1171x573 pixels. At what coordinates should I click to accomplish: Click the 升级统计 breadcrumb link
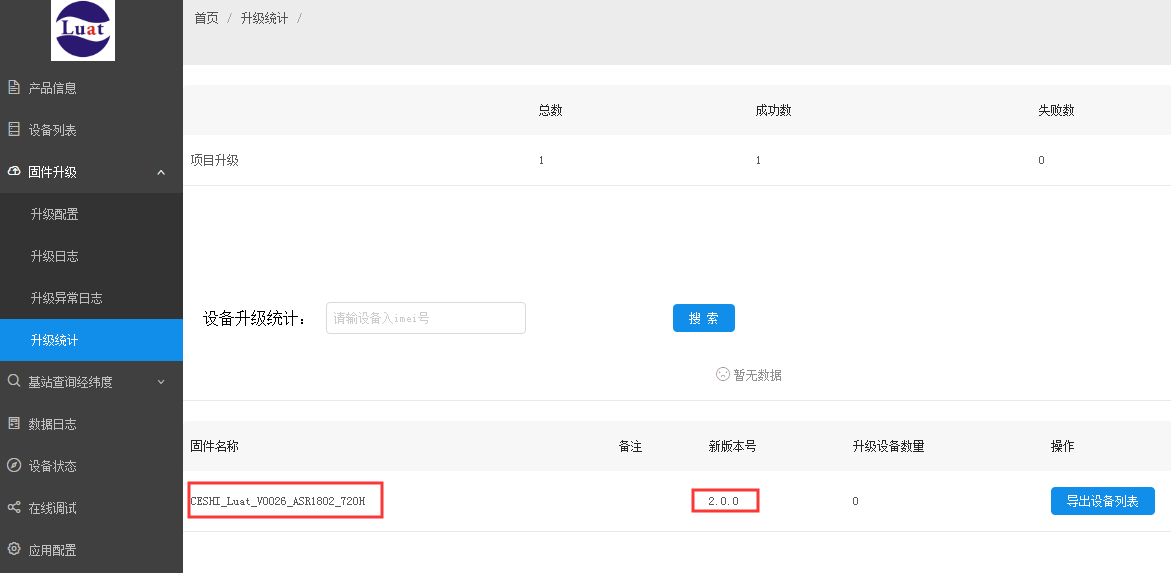(264, 19)
